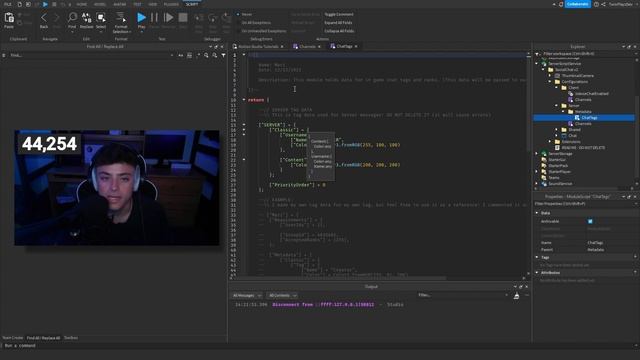Collapse the Content table fold arrow
This screenshot has height=360, width=640.
click(244, 160)
